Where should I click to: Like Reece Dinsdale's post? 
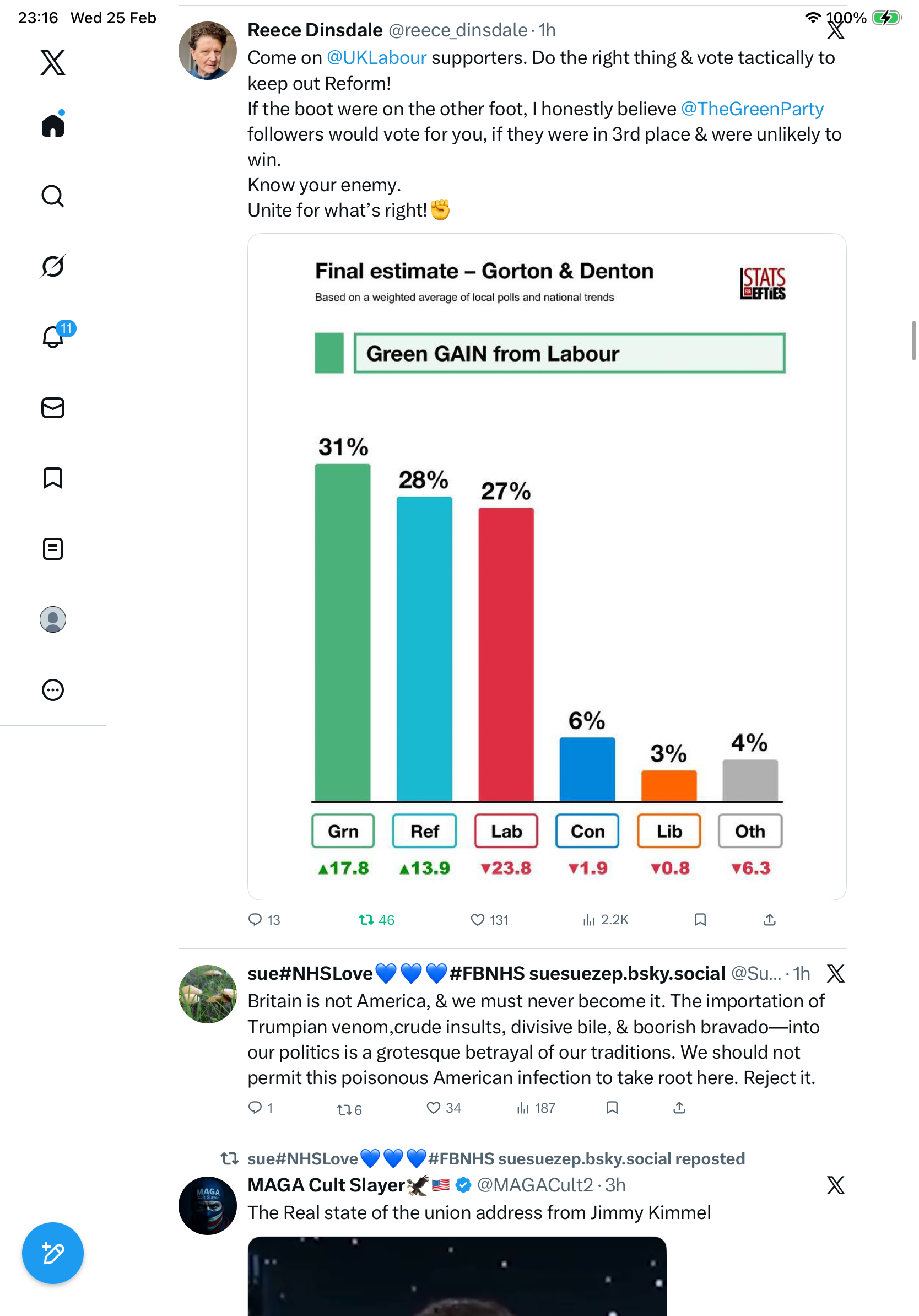point(477,919)
